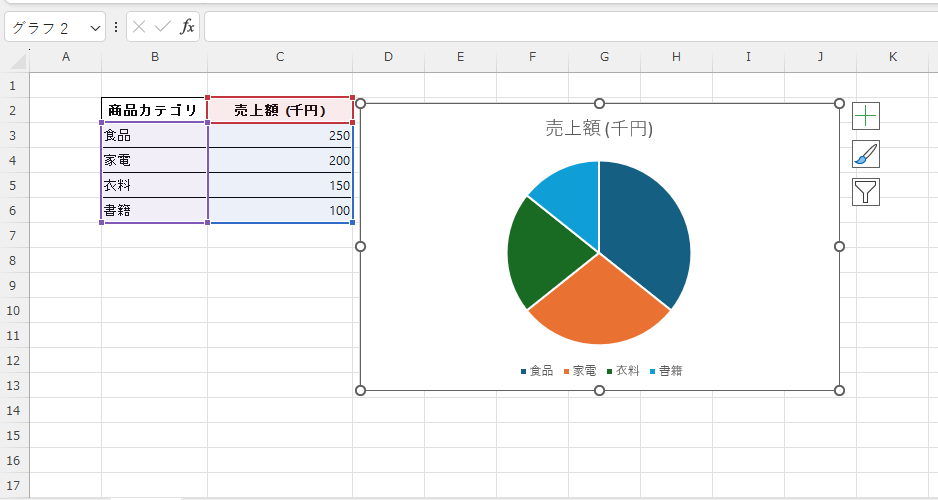This screenshot has height=500, width=938.
Task: Select row 17 header
Action: point(13,486)
